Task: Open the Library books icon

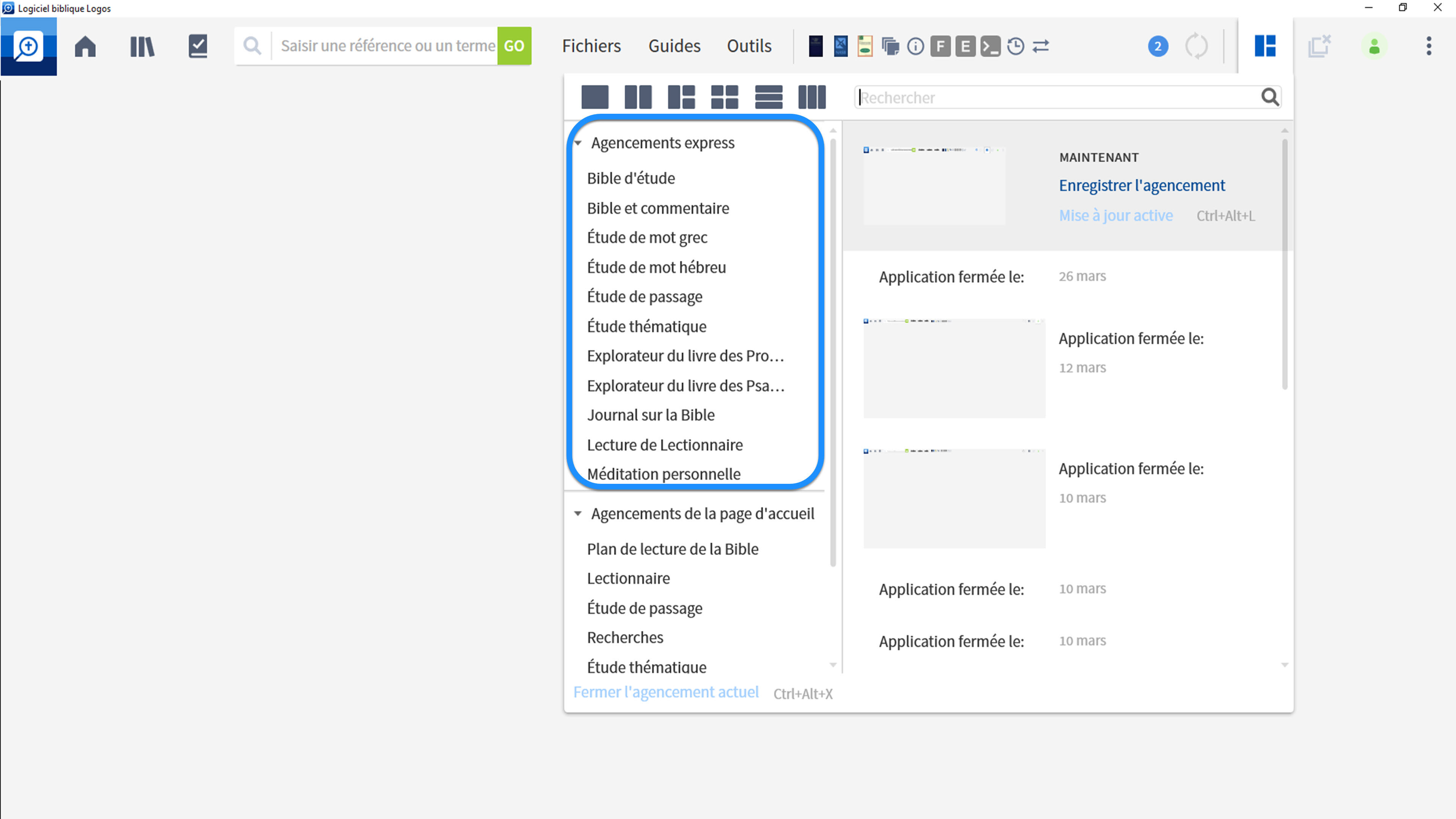Action: [x=142, y=46]
